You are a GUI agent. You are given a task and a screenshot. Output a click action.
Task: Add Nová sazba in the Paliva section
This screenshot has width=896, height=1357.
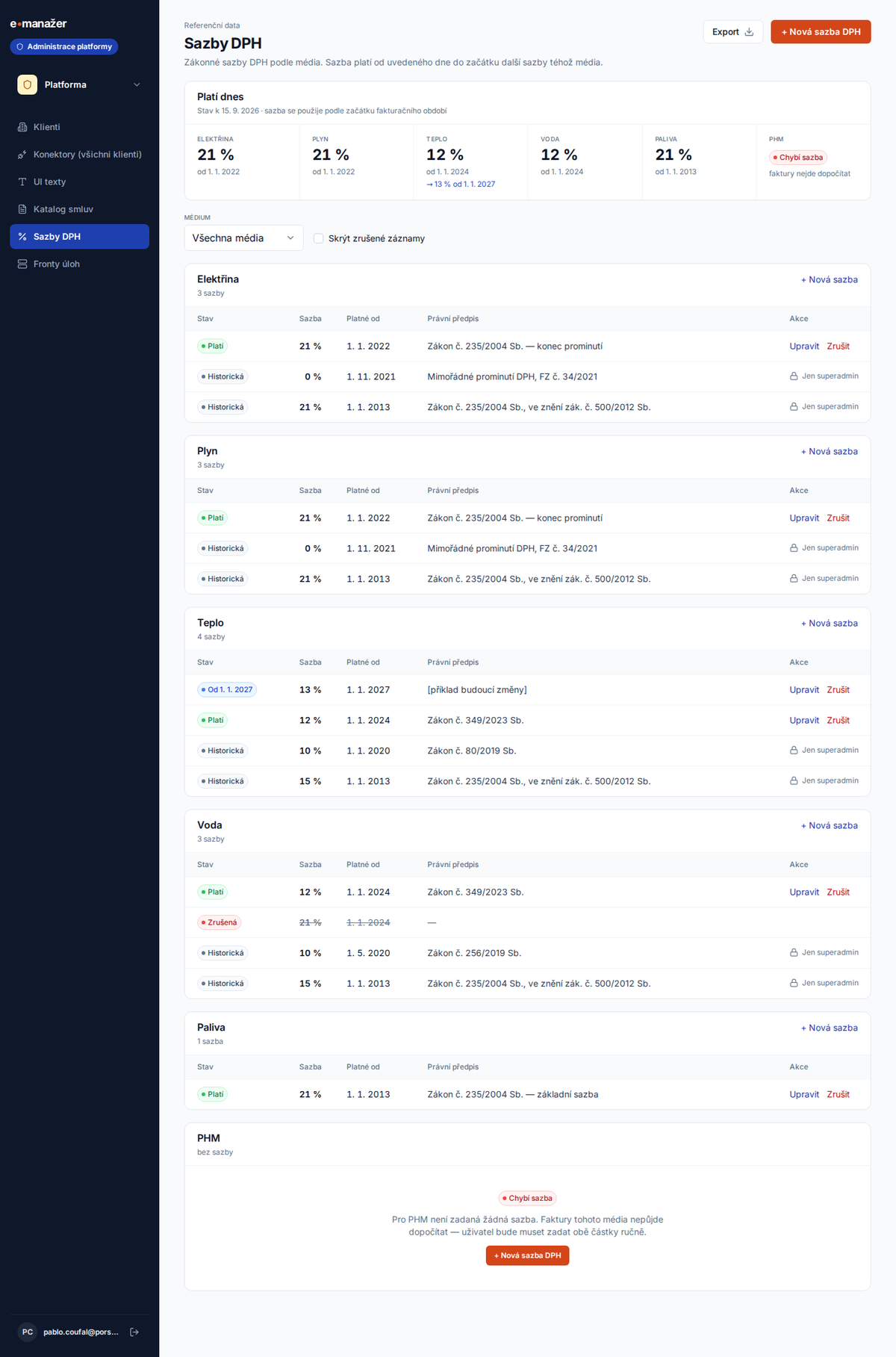click(830, 1028)
